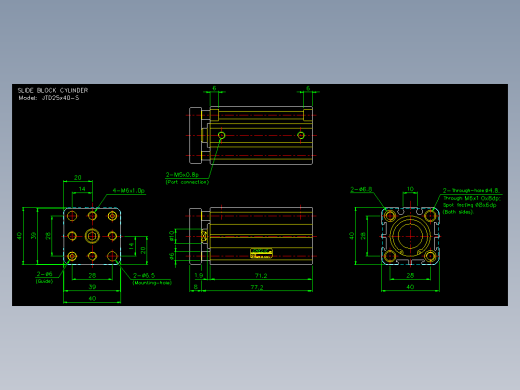Screen dimensions: 520x390
Task: Click the "2-Through-hole ø4.8" callout
Action: pos(471,191)
